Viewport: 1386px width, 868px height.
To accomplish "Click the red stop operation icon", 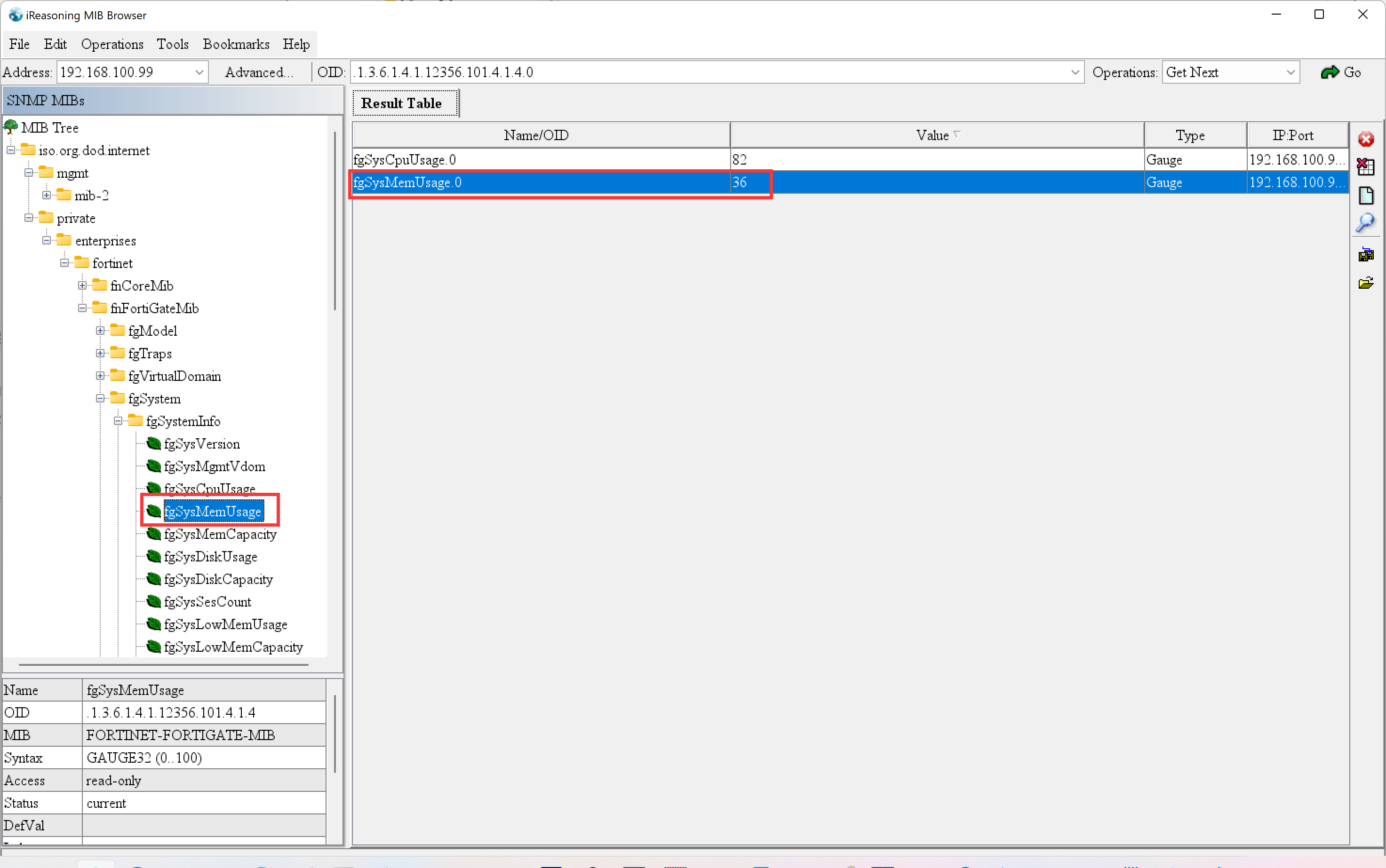I will pos(1365,140).
